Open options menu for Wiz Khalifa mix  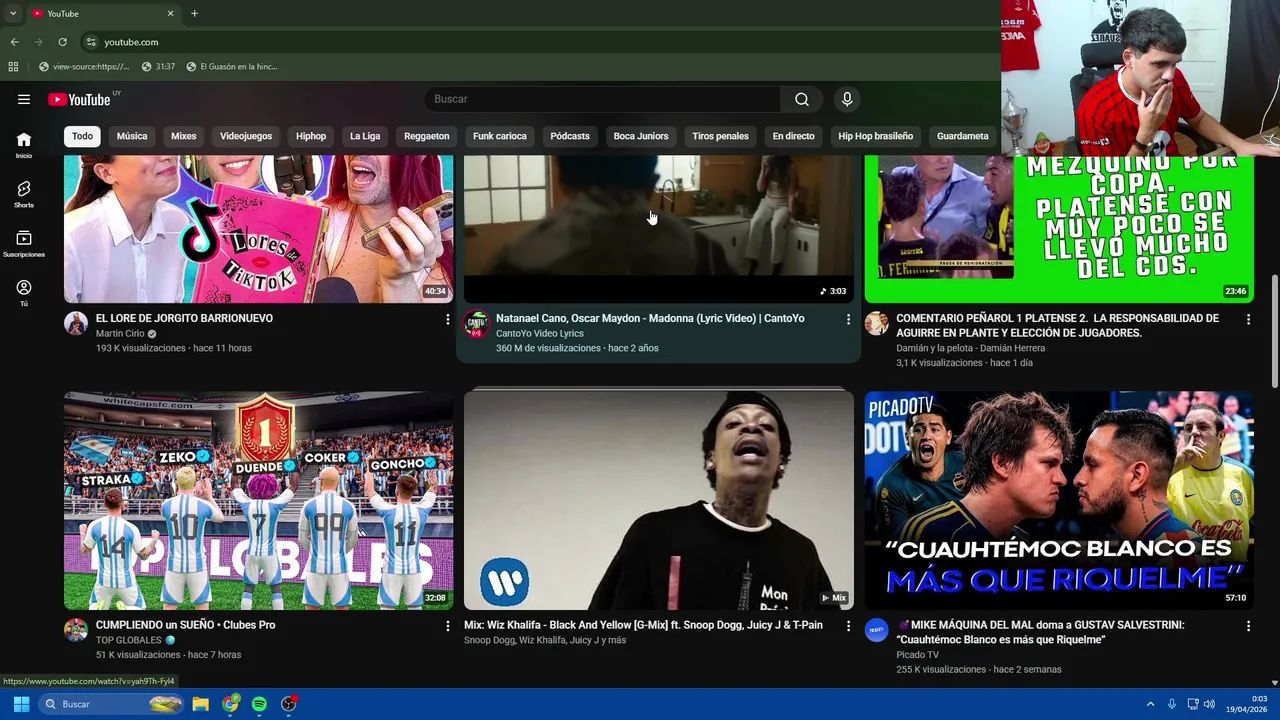[848, 626]
